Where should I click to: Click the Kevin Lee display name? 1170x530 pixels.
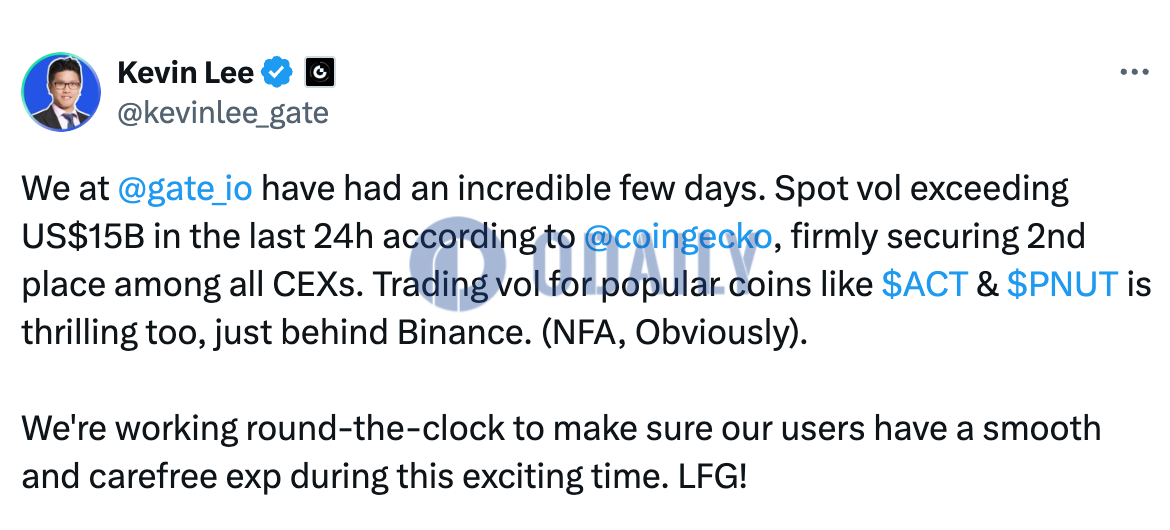[x=185, y=72]
